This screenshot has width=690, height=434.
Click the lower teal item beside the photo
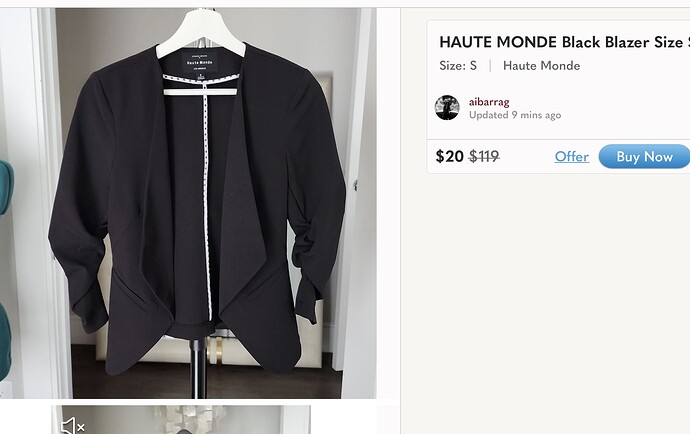point(5,341)
